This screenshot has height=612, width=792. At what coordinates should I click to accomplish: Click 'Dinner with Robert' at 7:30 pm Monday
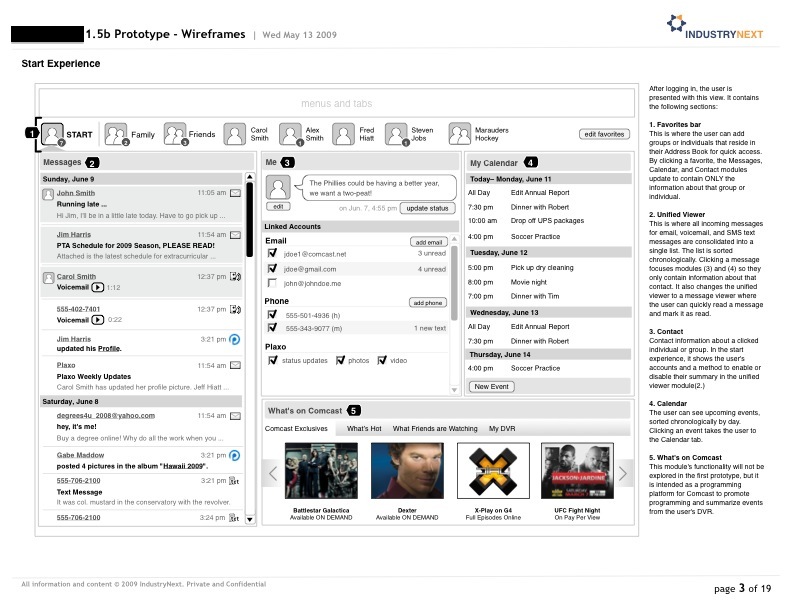(x=539, y=207)
